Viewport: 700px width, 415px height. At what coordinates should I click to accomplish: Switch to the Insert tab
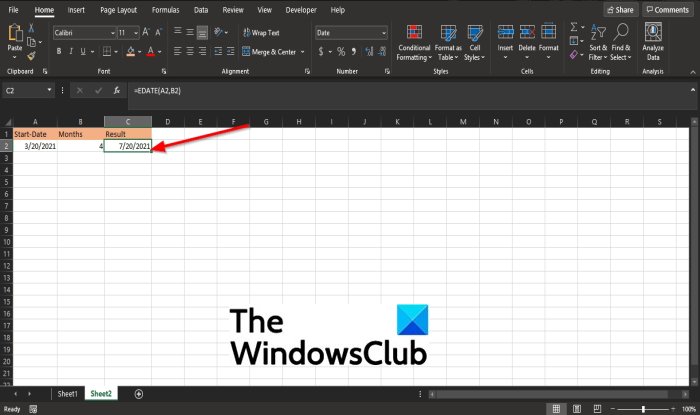[76, 10]
